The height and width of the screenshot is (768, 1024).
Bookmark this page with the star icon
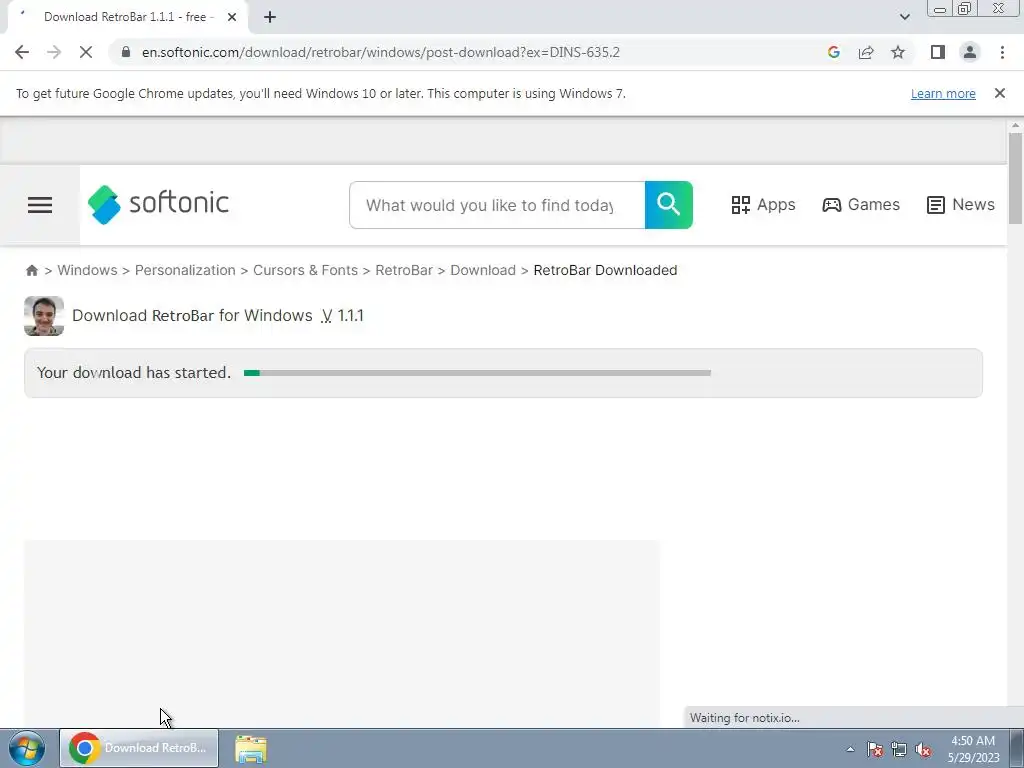[x=898, y=52]
